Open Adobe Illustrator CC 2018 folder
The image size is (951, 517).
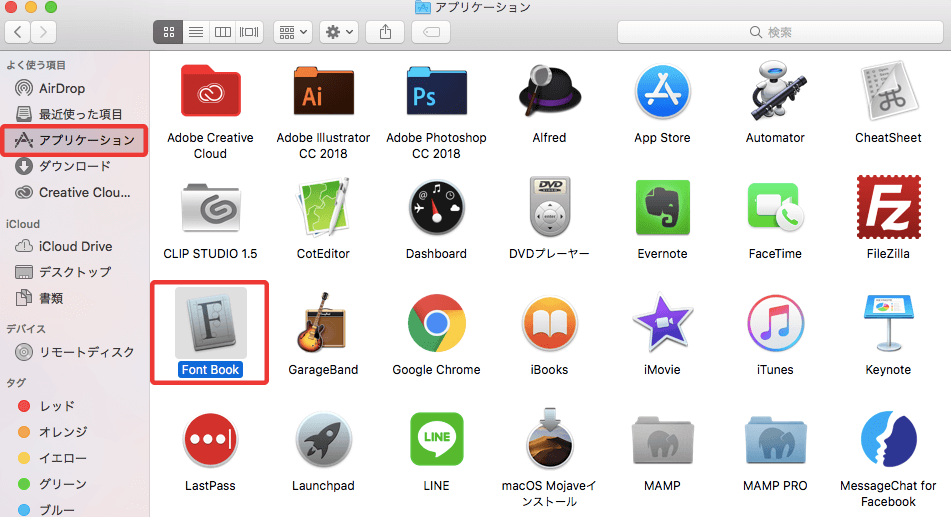click(x=322, y=94)
